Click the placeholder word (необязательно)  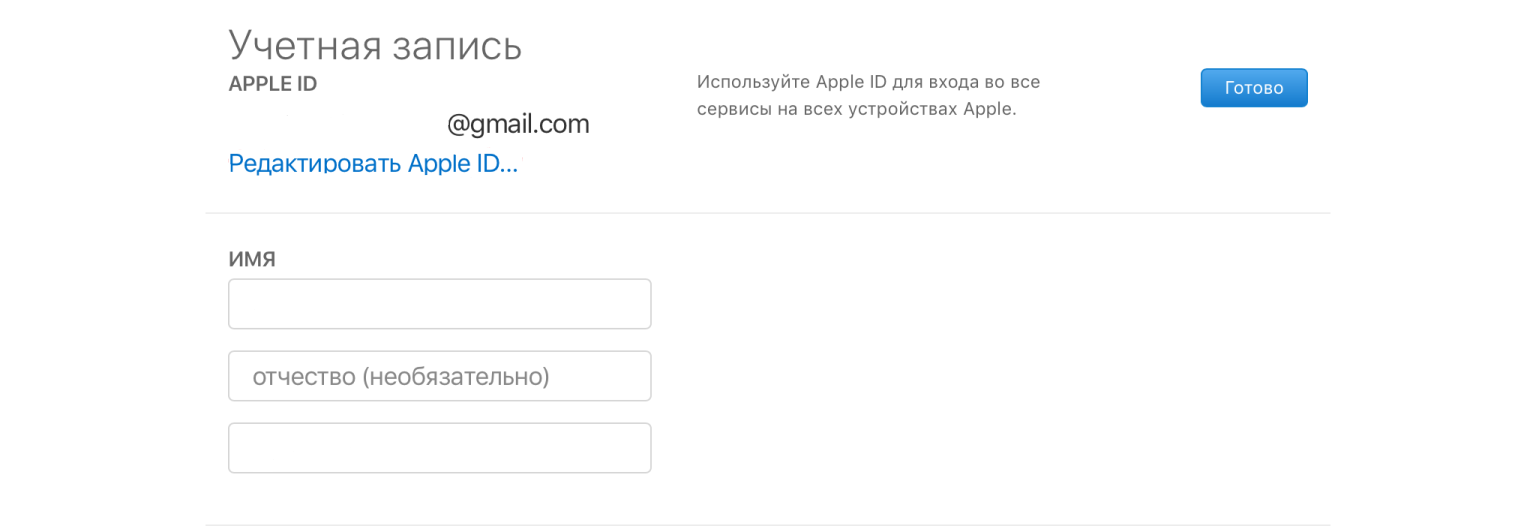tap(455, 376)
